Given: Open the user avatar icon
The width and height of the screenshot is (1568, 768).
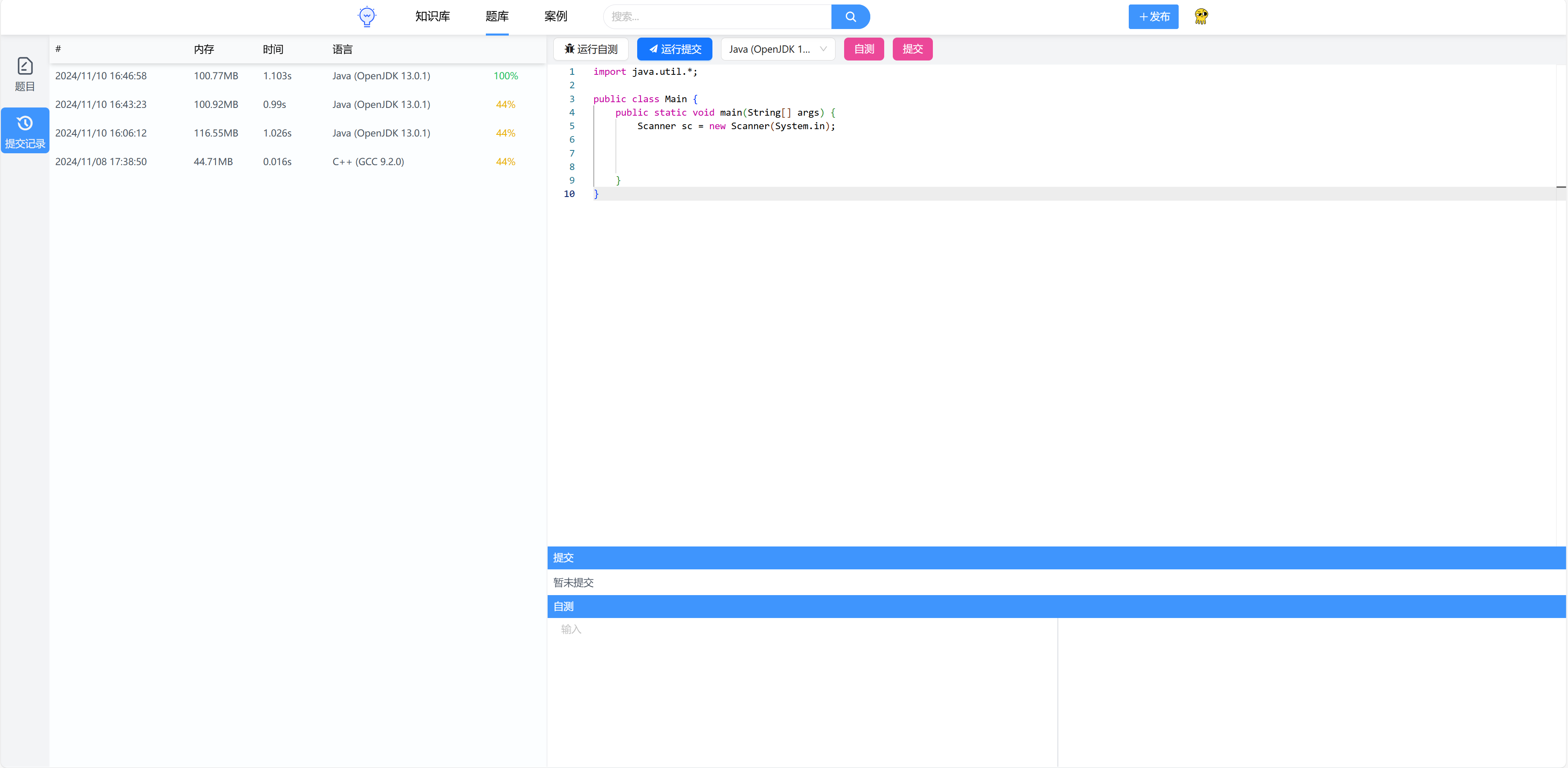Looking at the screenshot, I should coord(1200,16).
